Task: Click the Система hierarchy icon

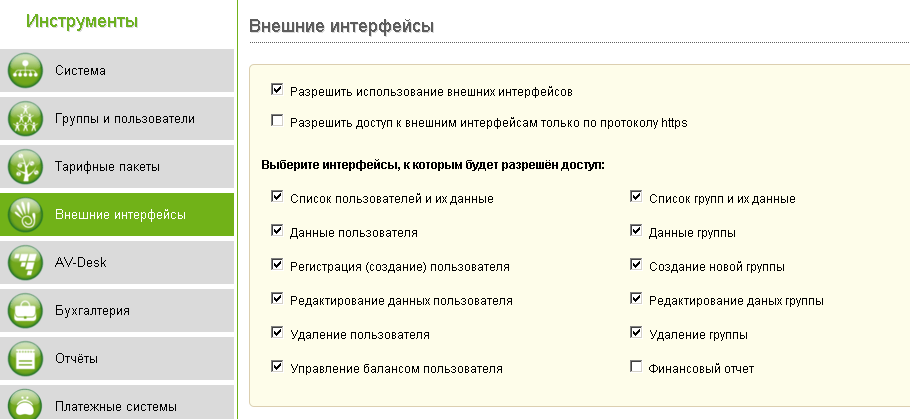Action: click(25, 71)
